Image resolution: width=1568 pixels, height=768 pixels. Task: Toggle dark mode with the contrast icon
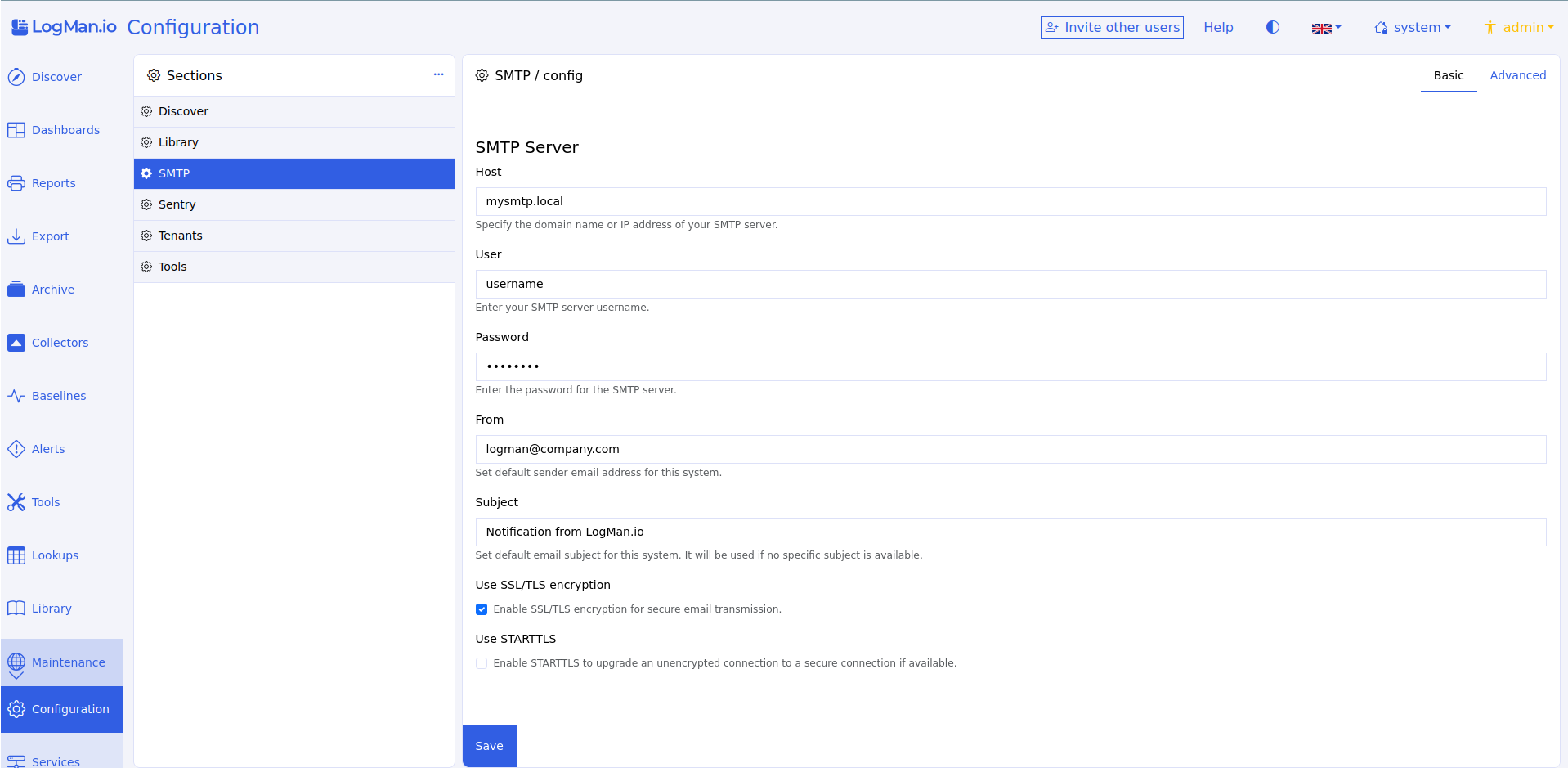[1272, 27]
